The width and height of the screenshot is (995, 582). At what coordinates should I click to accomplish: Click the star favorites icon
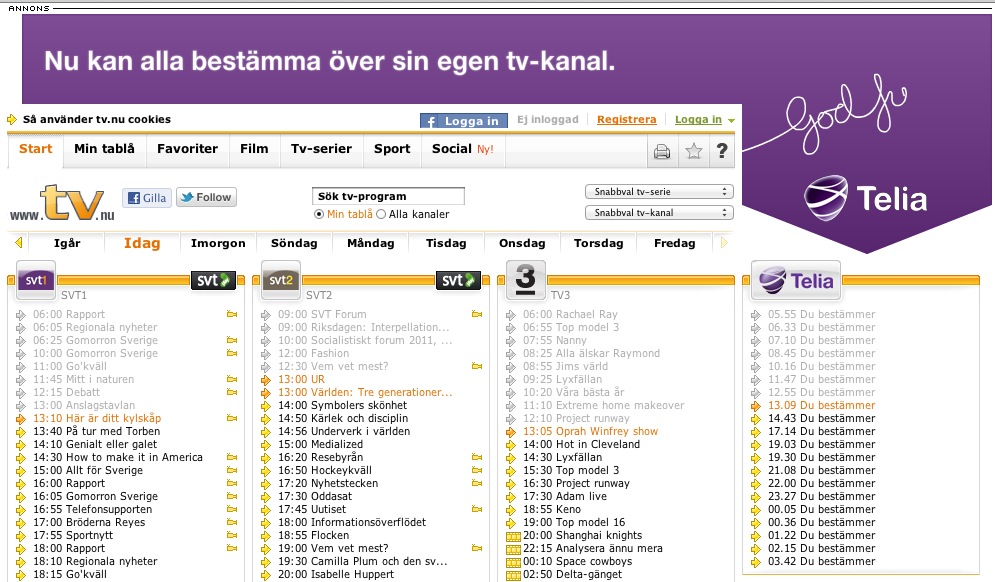click(694, 151)
